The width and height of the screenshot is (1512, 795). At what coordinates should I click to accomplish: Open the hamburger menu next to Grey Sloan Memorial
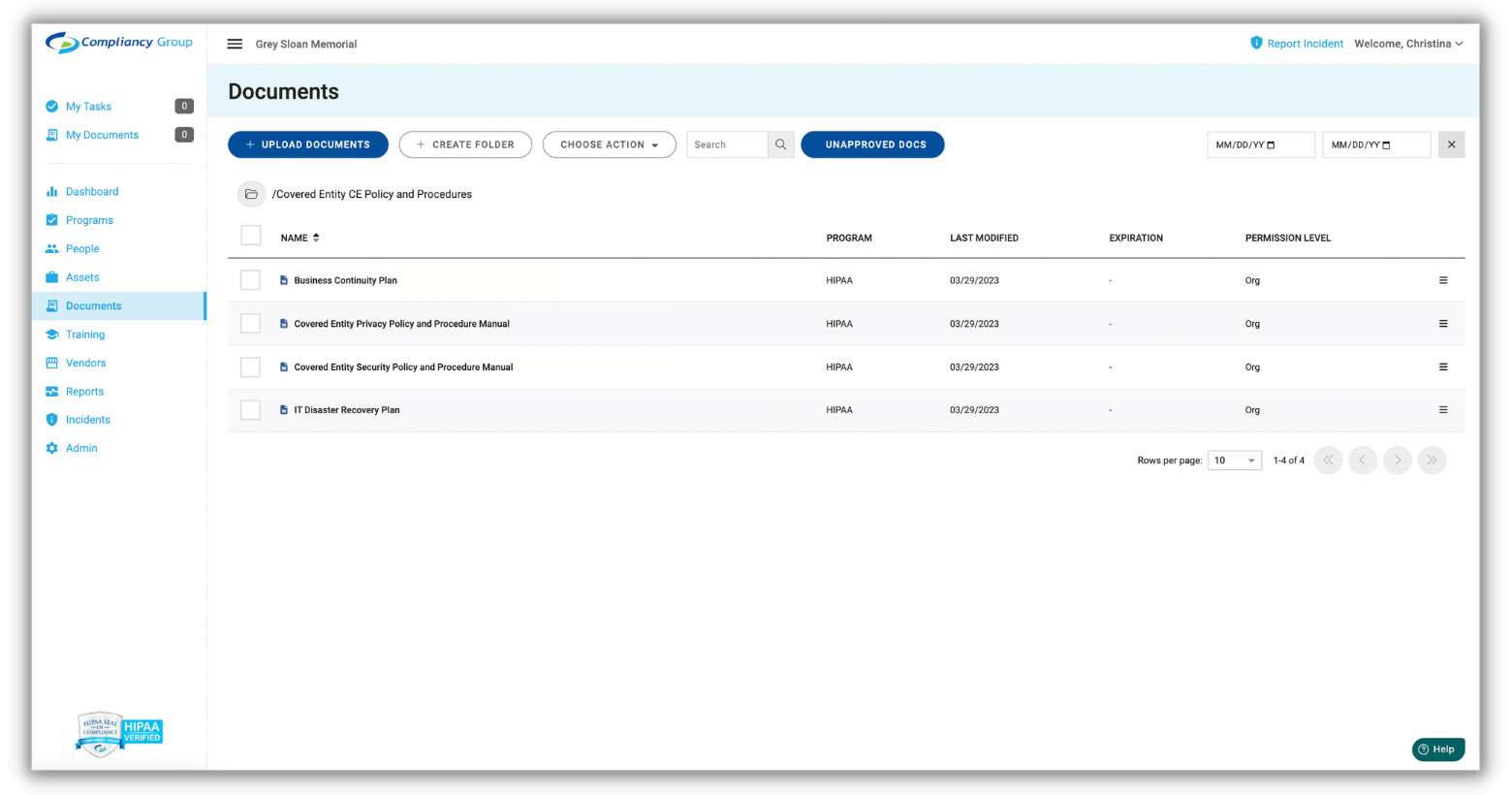click(235, 44)
